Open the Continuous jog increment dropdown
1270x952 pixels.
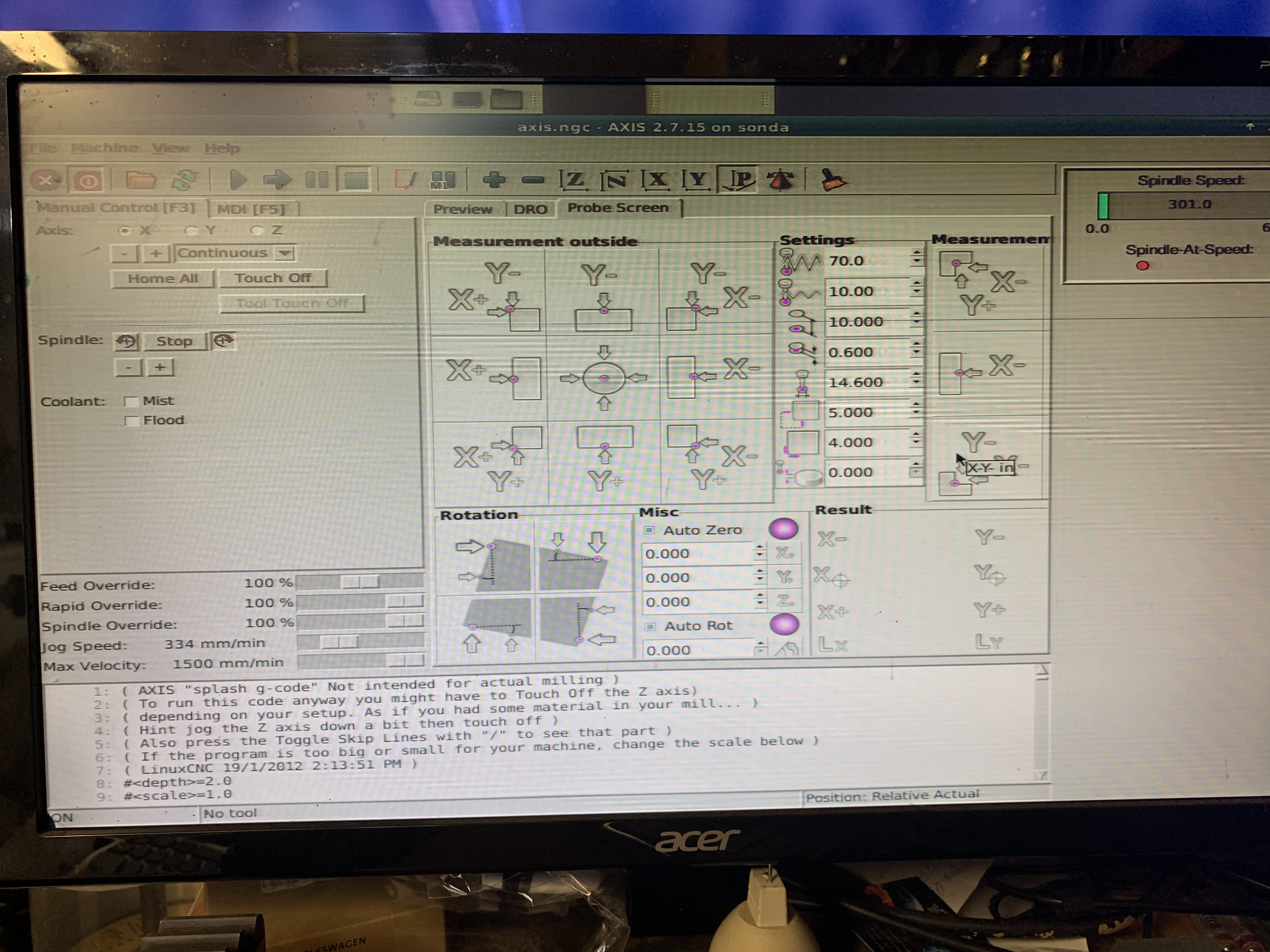(285, 253)
